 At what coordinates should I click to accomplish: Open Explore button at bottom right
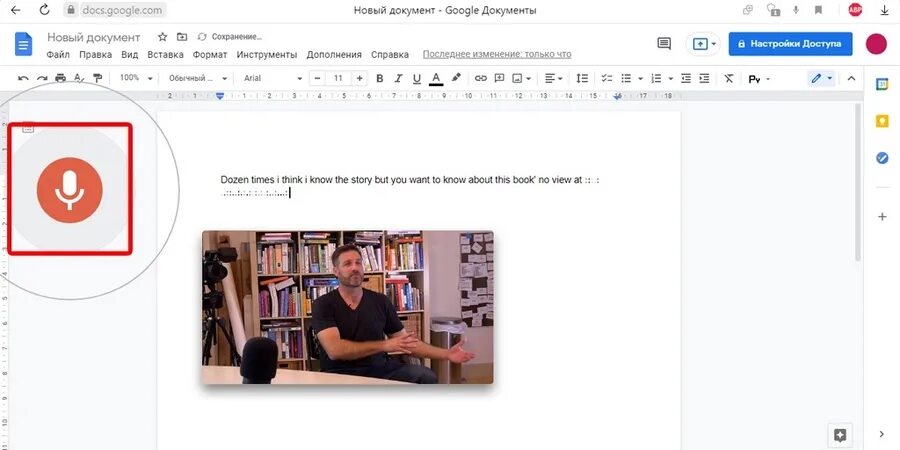840,434
